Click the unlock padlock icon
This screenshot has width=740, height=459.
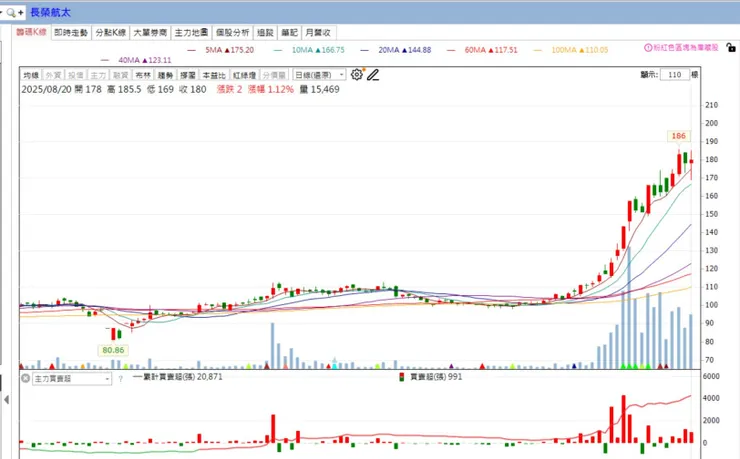click(731, 47)
